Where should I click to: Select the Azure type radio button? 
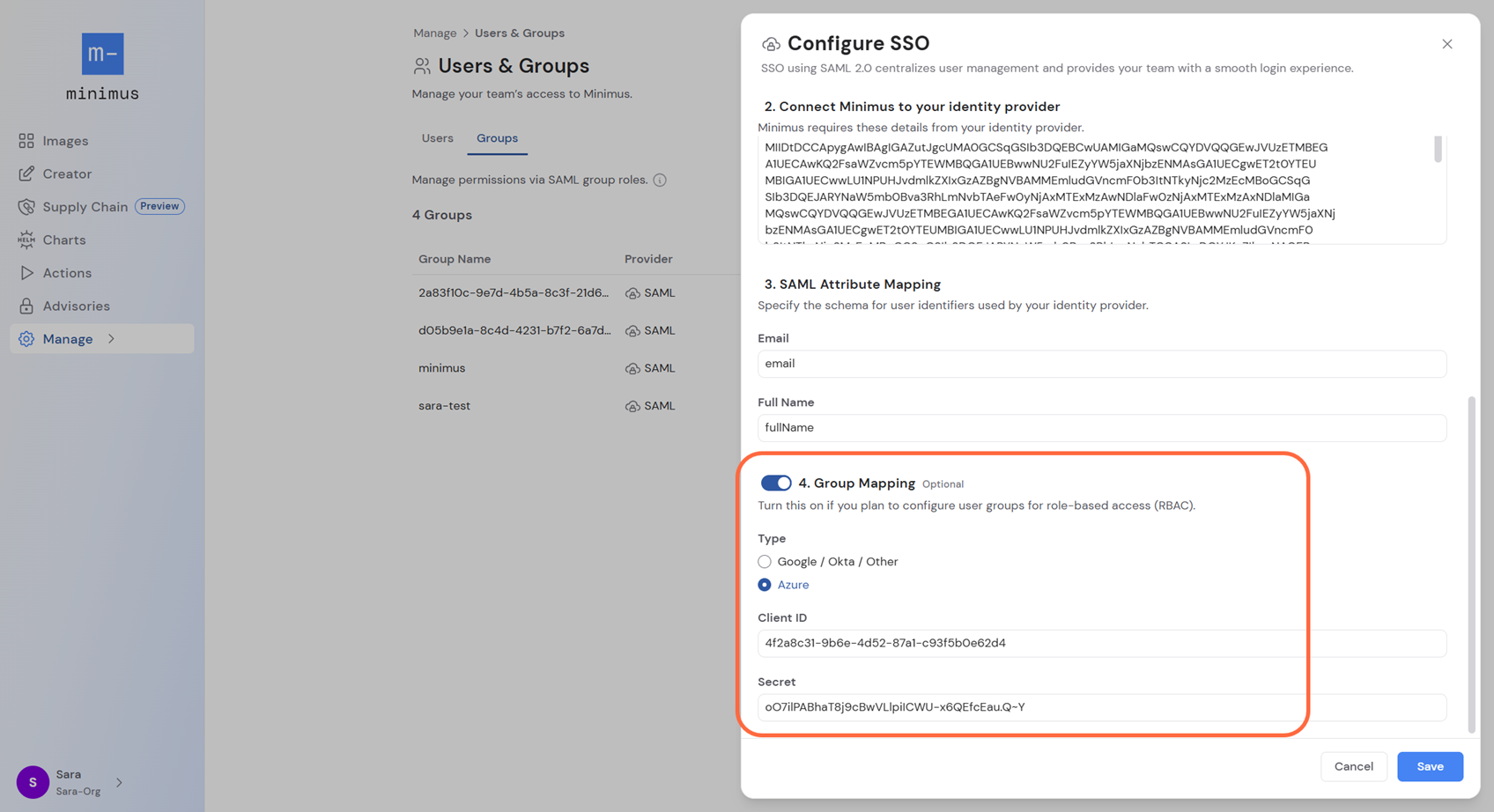pyautogui.click(x=765, y=585)
